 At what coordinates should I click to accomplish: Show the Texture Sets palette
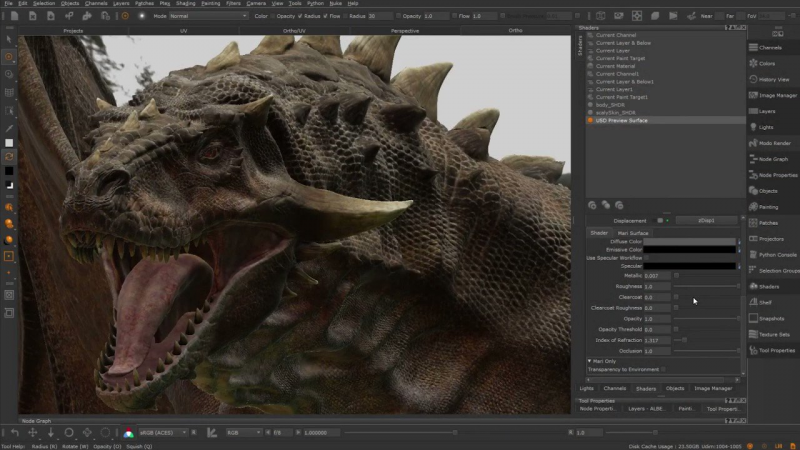pyautogui.click(x=774, y=334)
